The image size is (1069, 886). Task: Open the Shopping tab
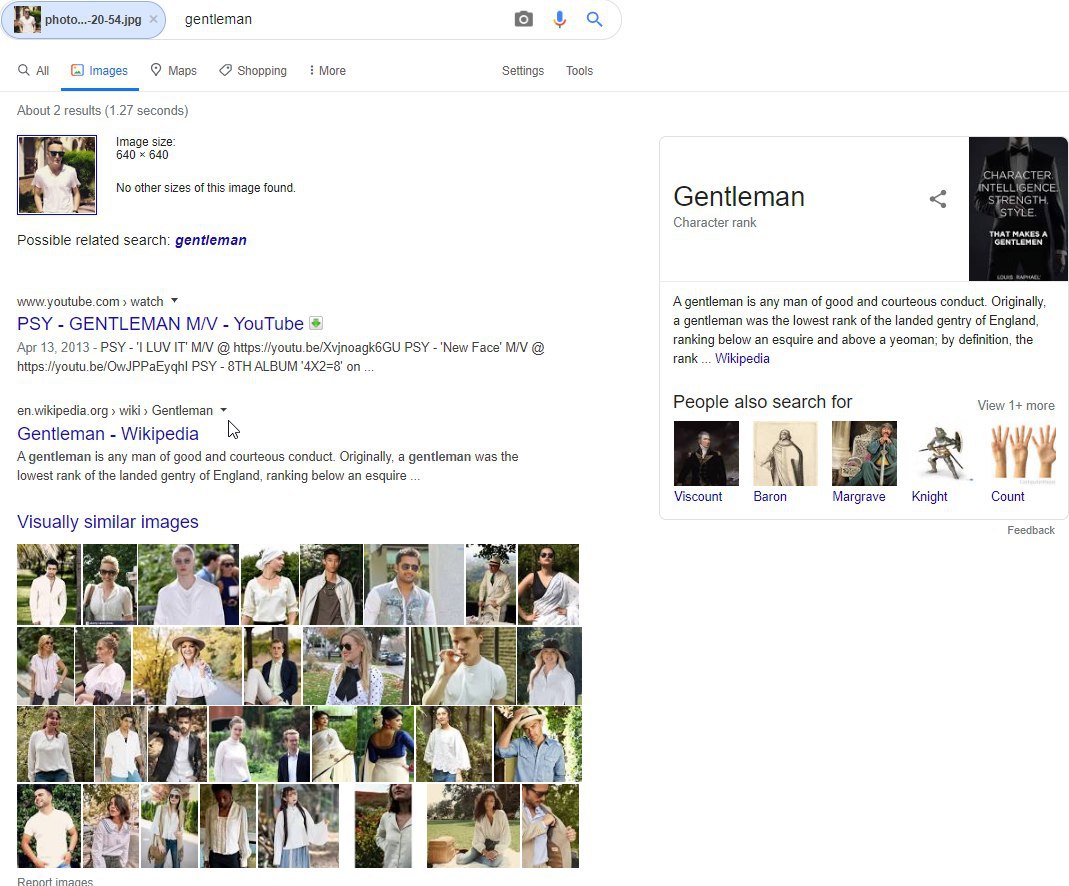(253, 71)
